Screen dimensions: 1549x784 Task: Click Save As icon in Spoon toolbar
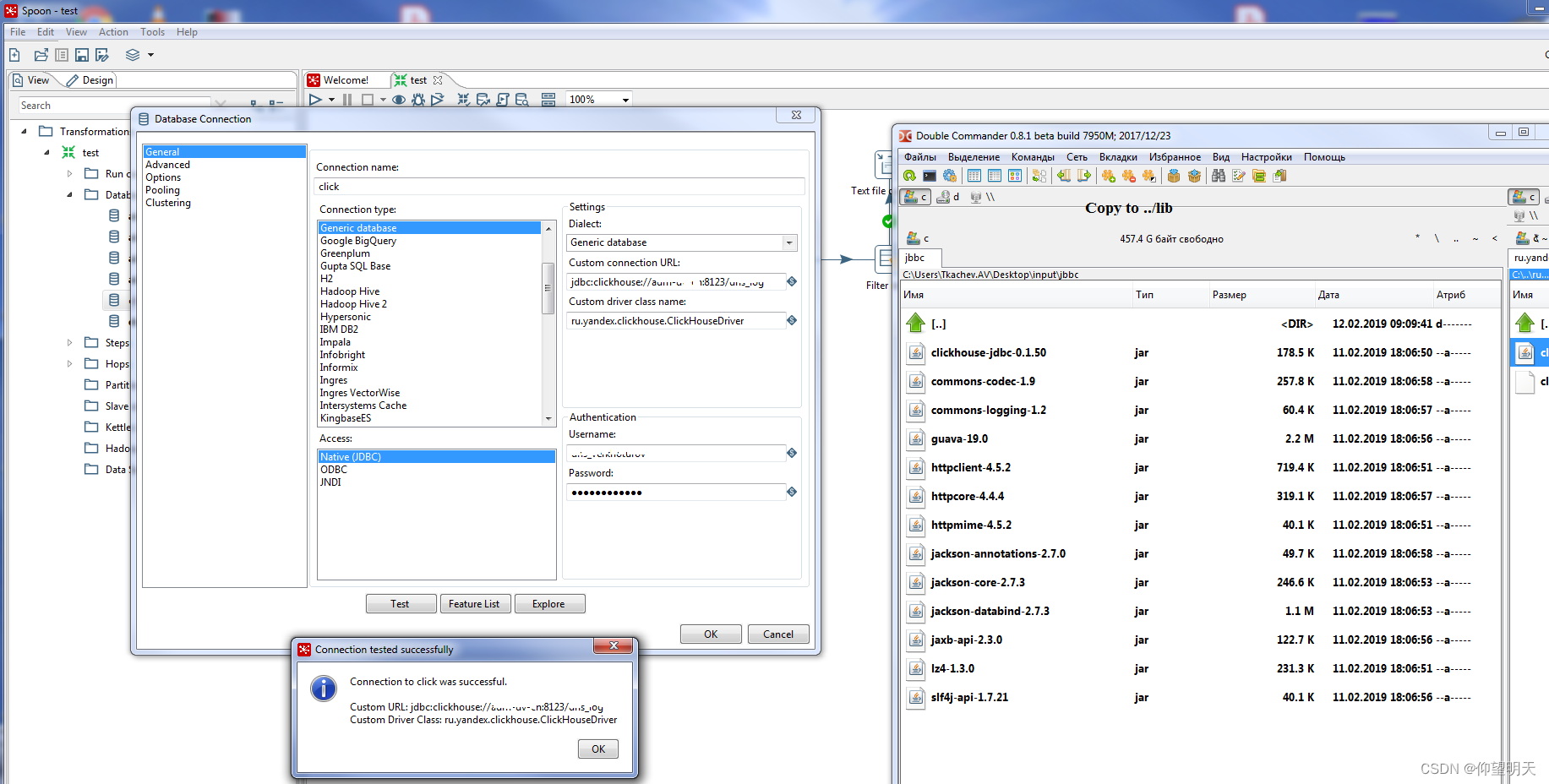tap(102, 55)
